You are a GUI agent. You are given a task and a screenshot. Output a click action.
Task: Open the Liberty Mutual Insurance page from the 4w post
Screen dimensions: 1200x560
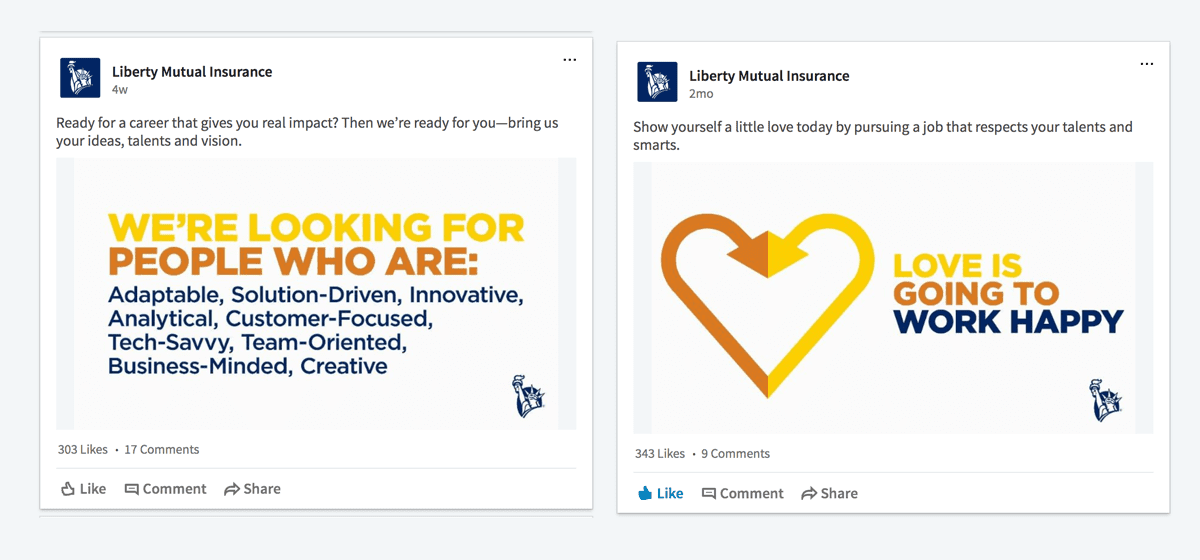192,71
